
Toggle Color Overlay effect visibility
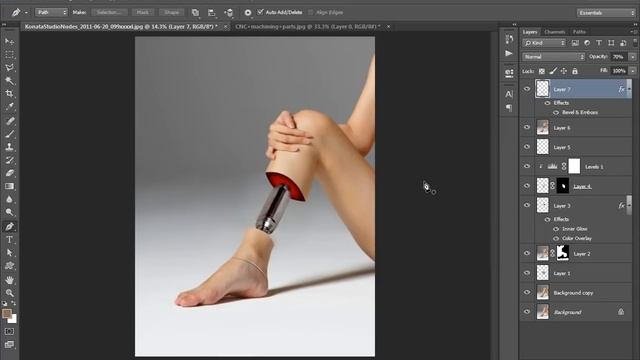click(556, 238)
